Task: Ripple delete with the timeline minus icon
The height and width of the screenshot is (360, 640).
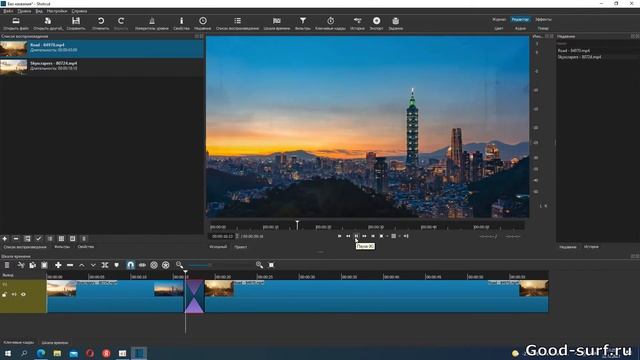Action: point(70,265)
